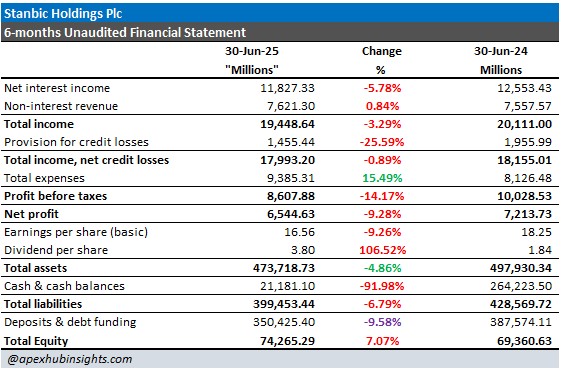This screenshot has height=370, width=562.
Task: Select the Total income value 19,448.64
Action: 287,124
